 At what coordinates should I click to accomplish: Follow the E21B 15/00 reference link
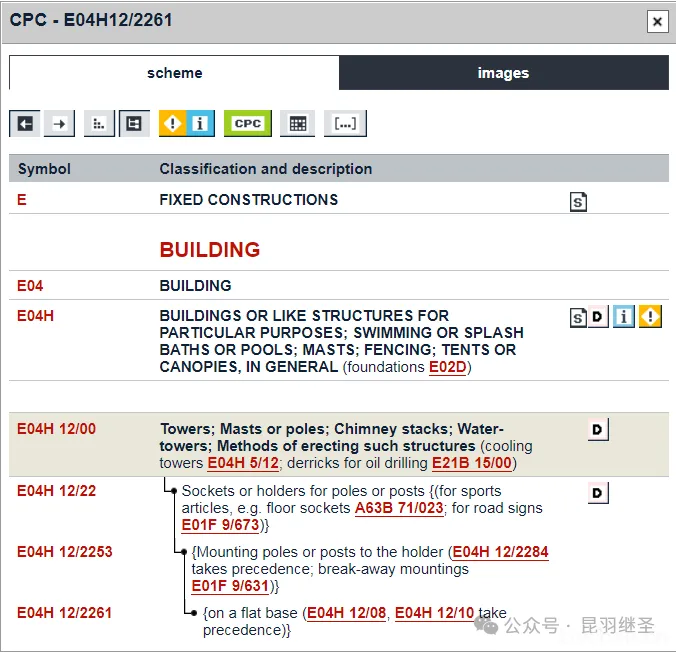click(471, 463)
